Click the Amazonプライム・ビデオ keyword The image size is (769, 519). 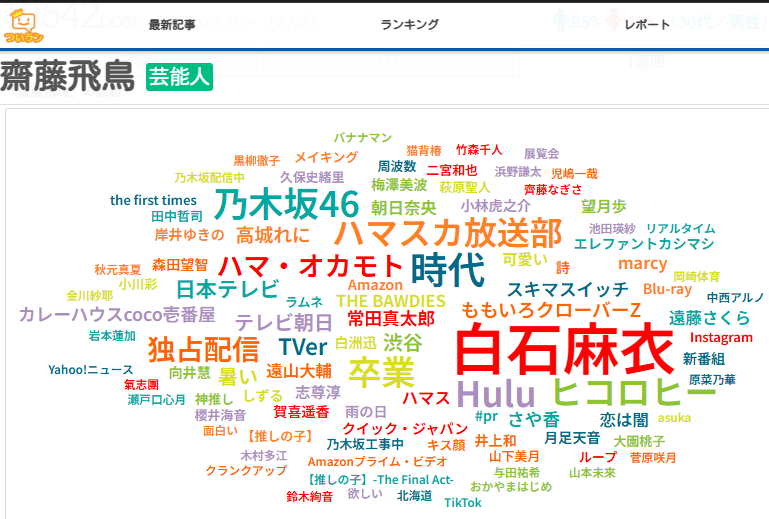[377, 462]
